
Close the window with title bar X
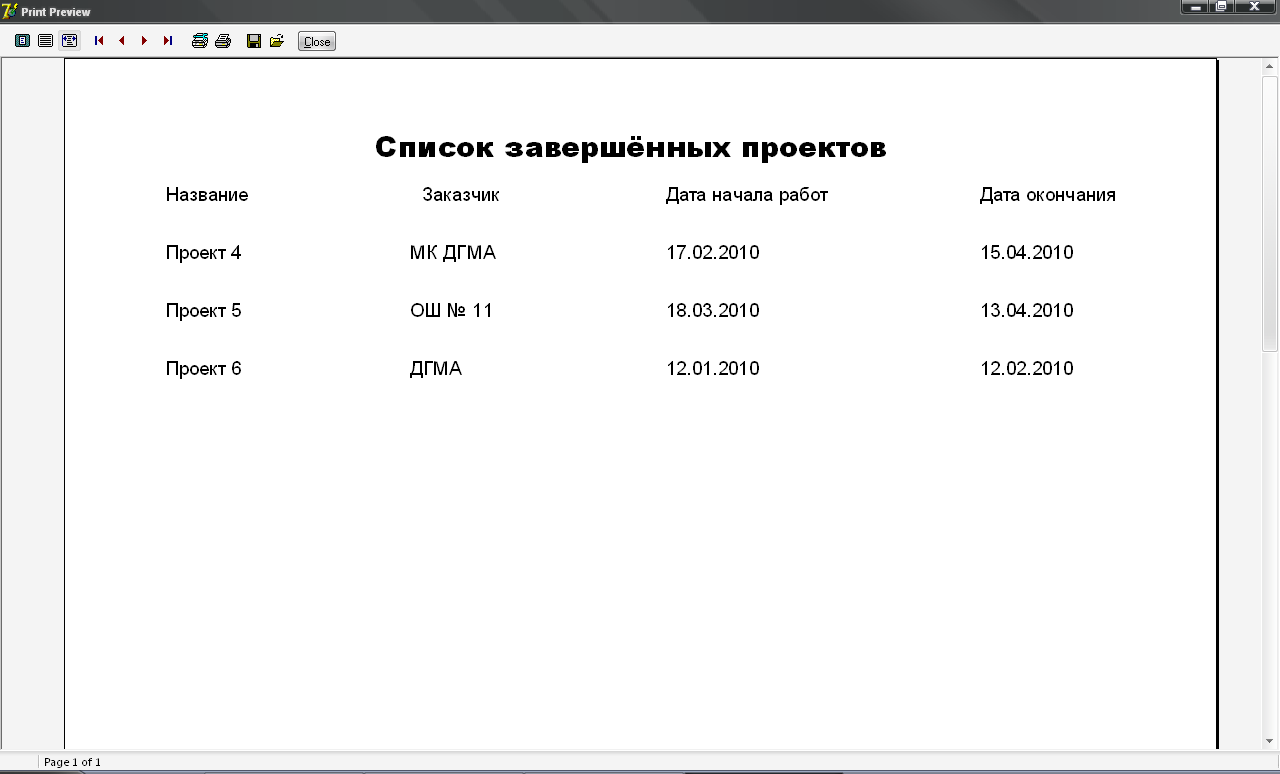point(1254,7)
